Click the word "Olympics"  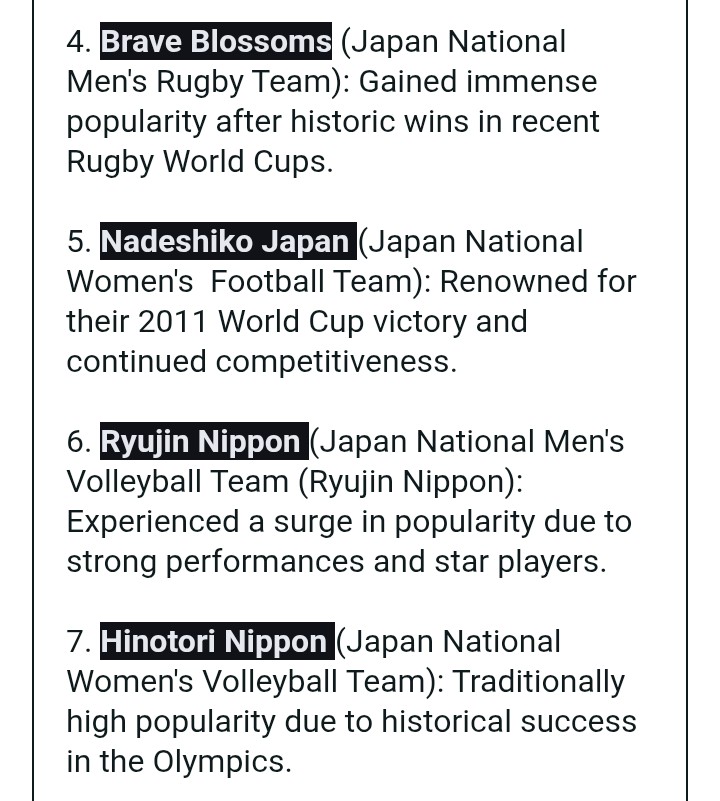(221, 761)
